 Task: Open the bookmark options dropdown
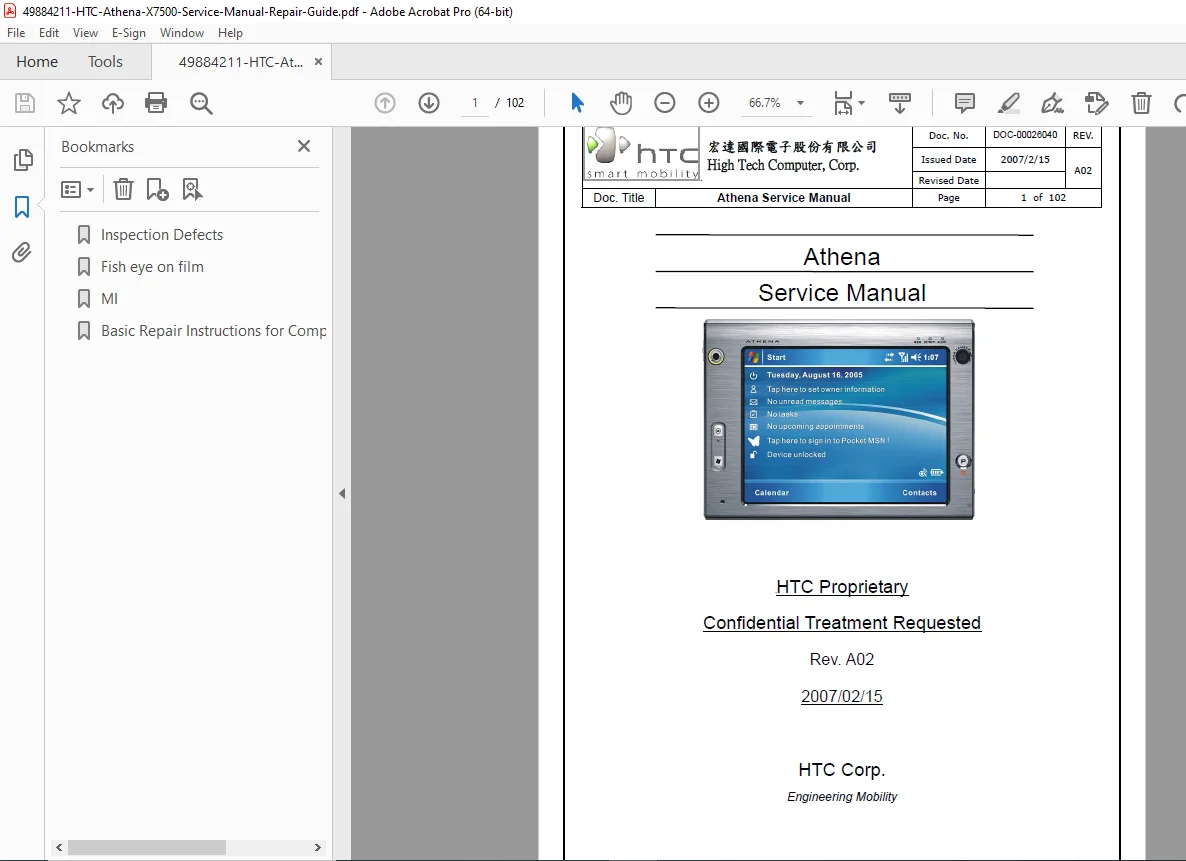pos(77,189)
